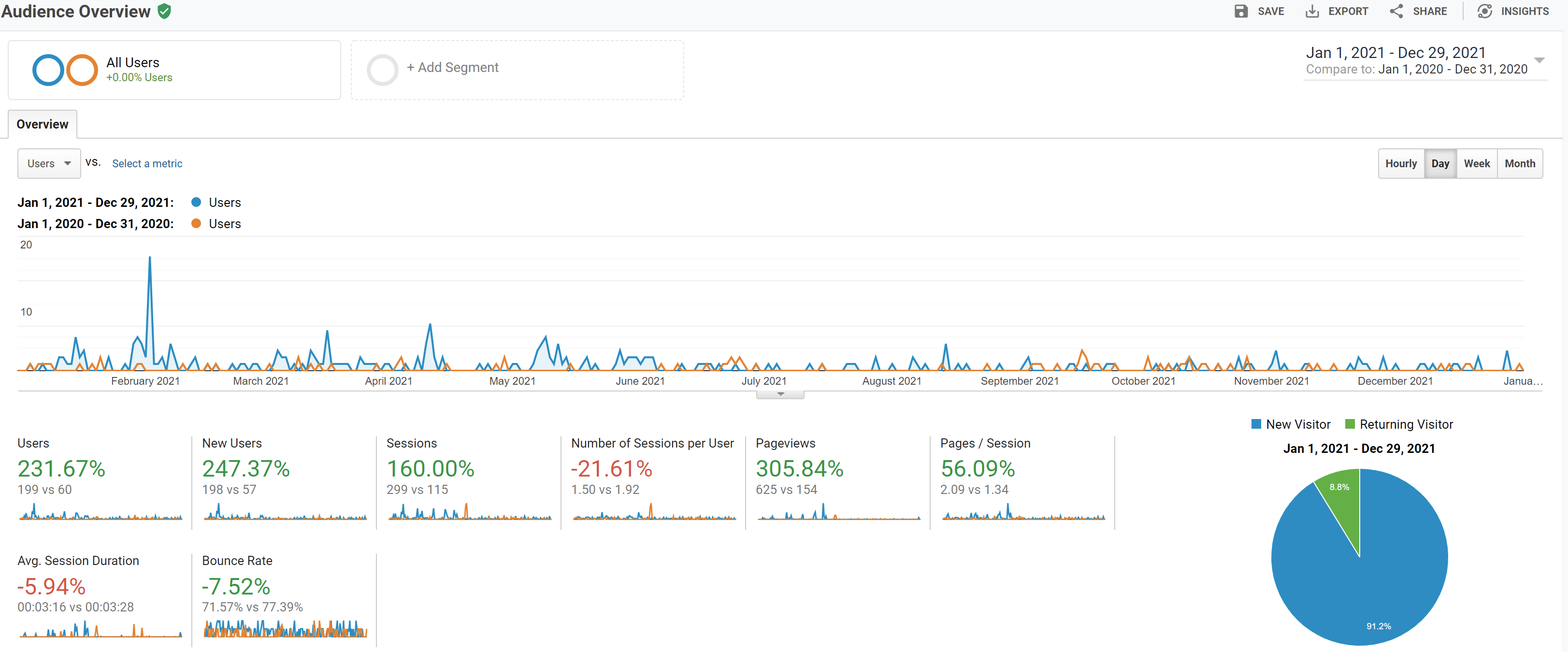The width and height of the screenshot is (1568, 652).
Task: Click the green verified shield icon
Action: pos(164,11)
